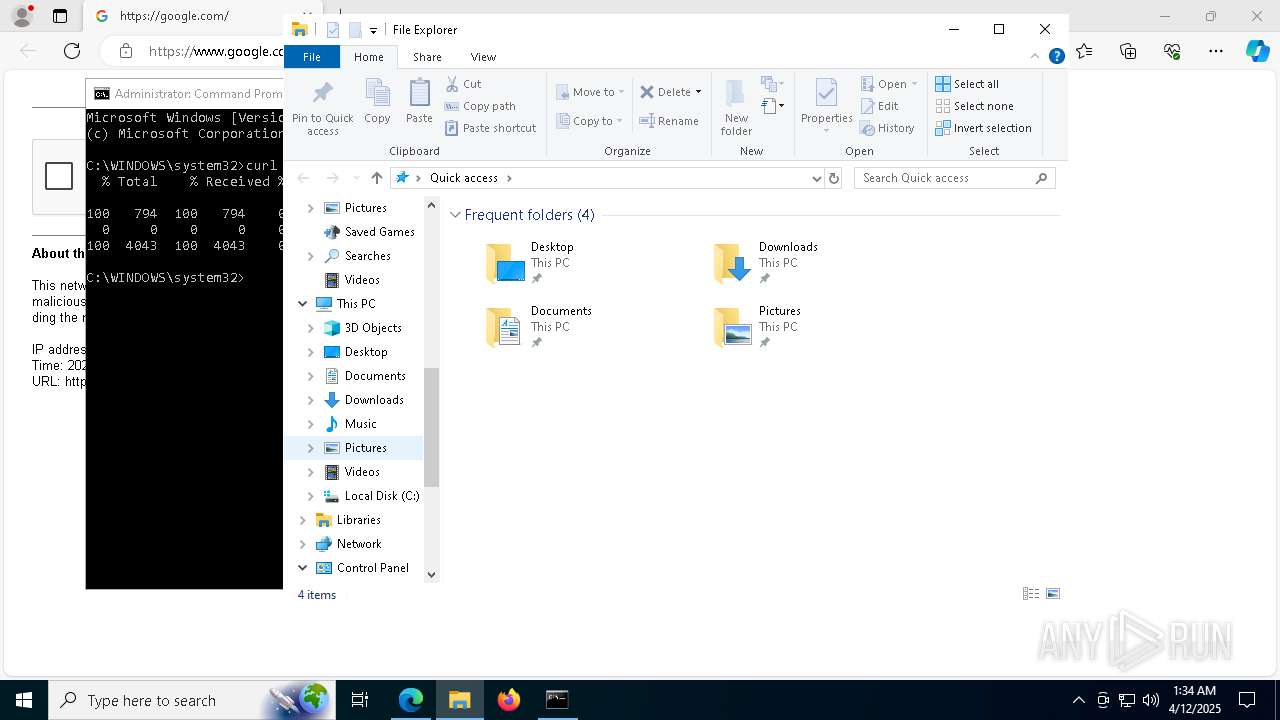The height and width of the screenshot is (720, 1280).
Task: Click Copy path in Clipboard group
Action: [x=480, y=106]
